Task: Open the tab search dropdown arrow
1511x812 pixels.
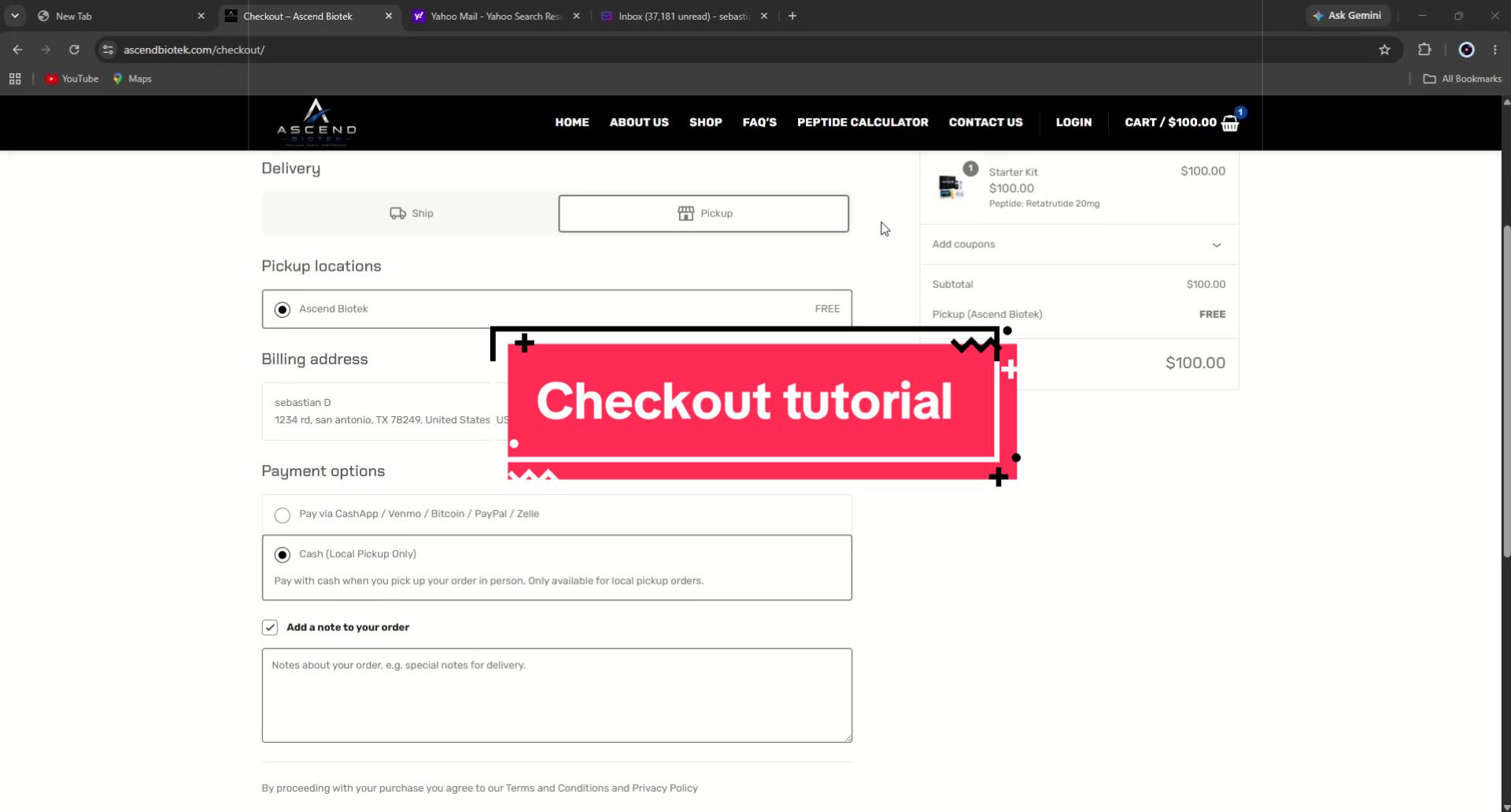Action: coord(15,16)
